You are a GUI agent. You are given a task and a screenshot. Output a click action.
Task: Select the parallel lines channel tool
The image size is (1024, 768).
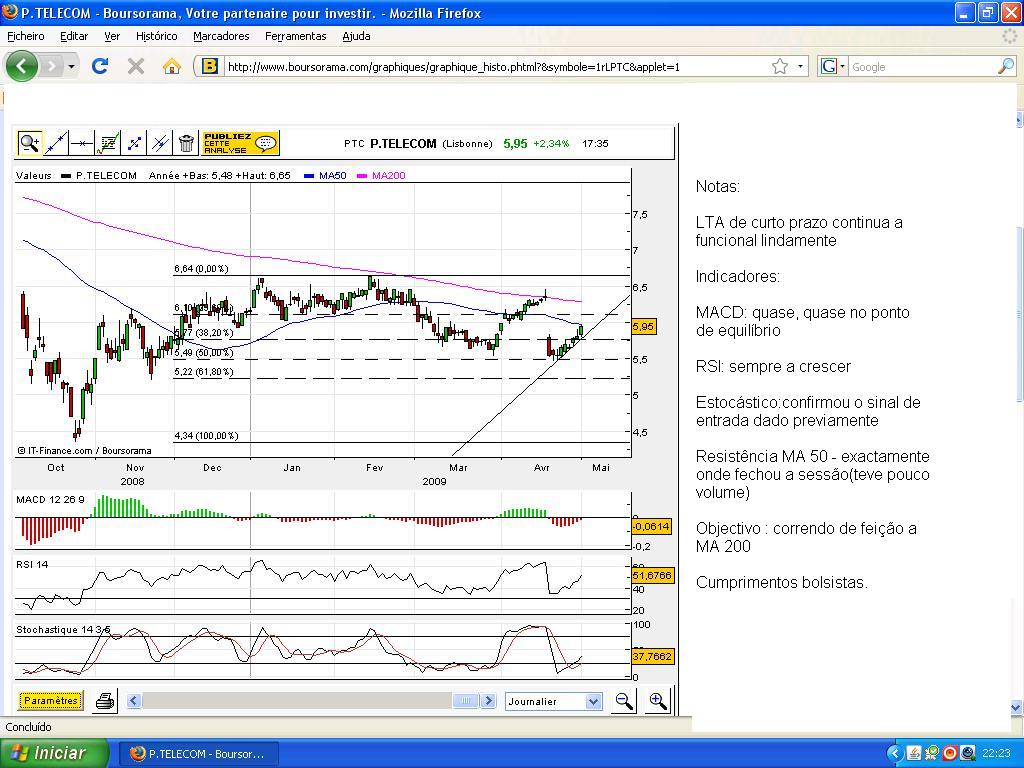click(x=160, y=142)
